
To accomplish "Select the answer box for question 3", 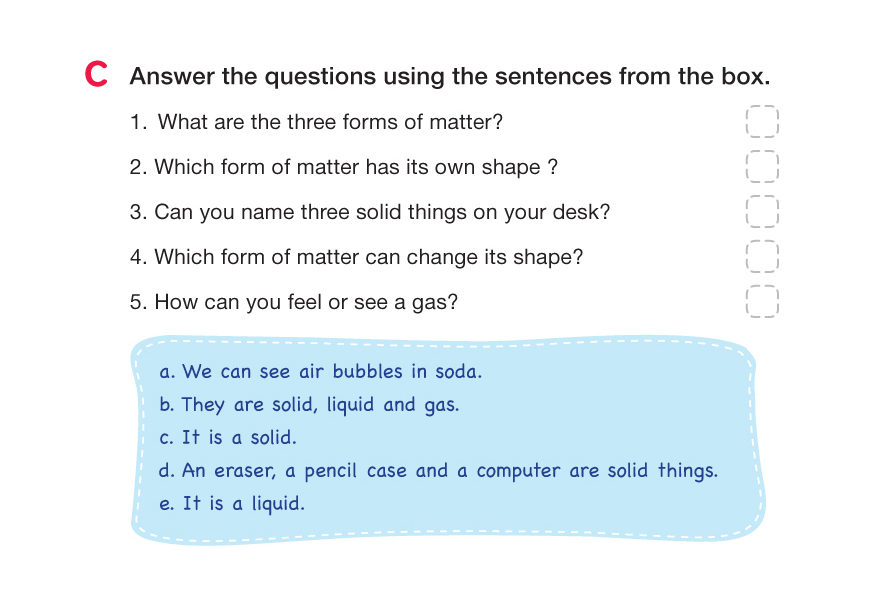I will point(762,212).
